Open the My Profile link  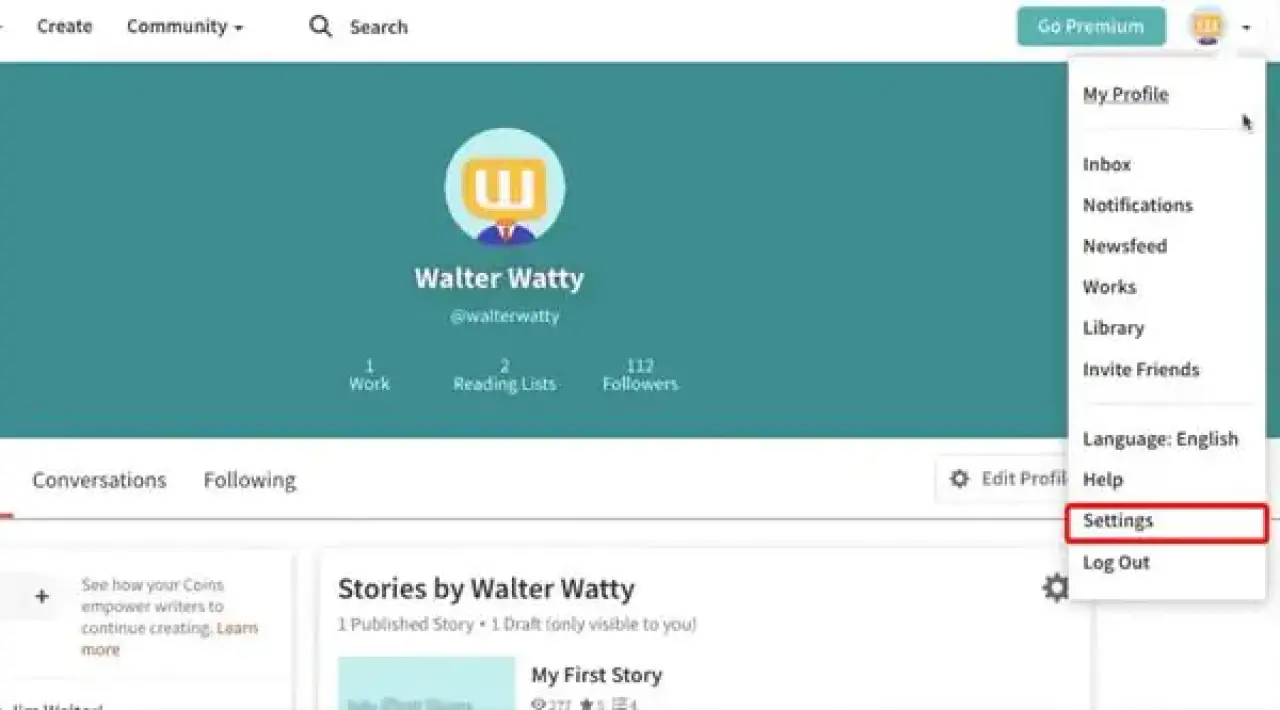(1125, 95)
